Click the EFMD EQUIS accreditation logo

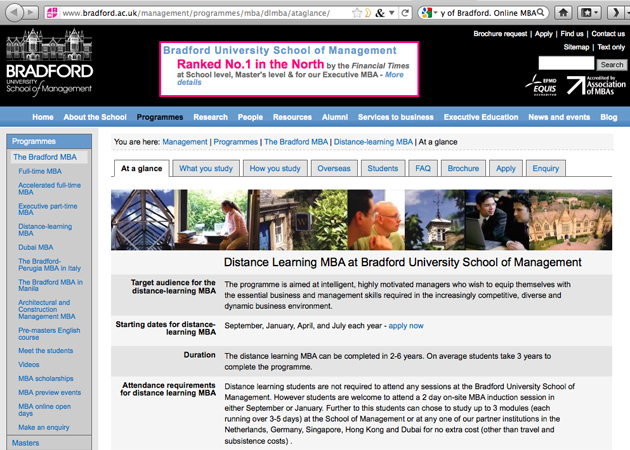[x=542, y=86]
